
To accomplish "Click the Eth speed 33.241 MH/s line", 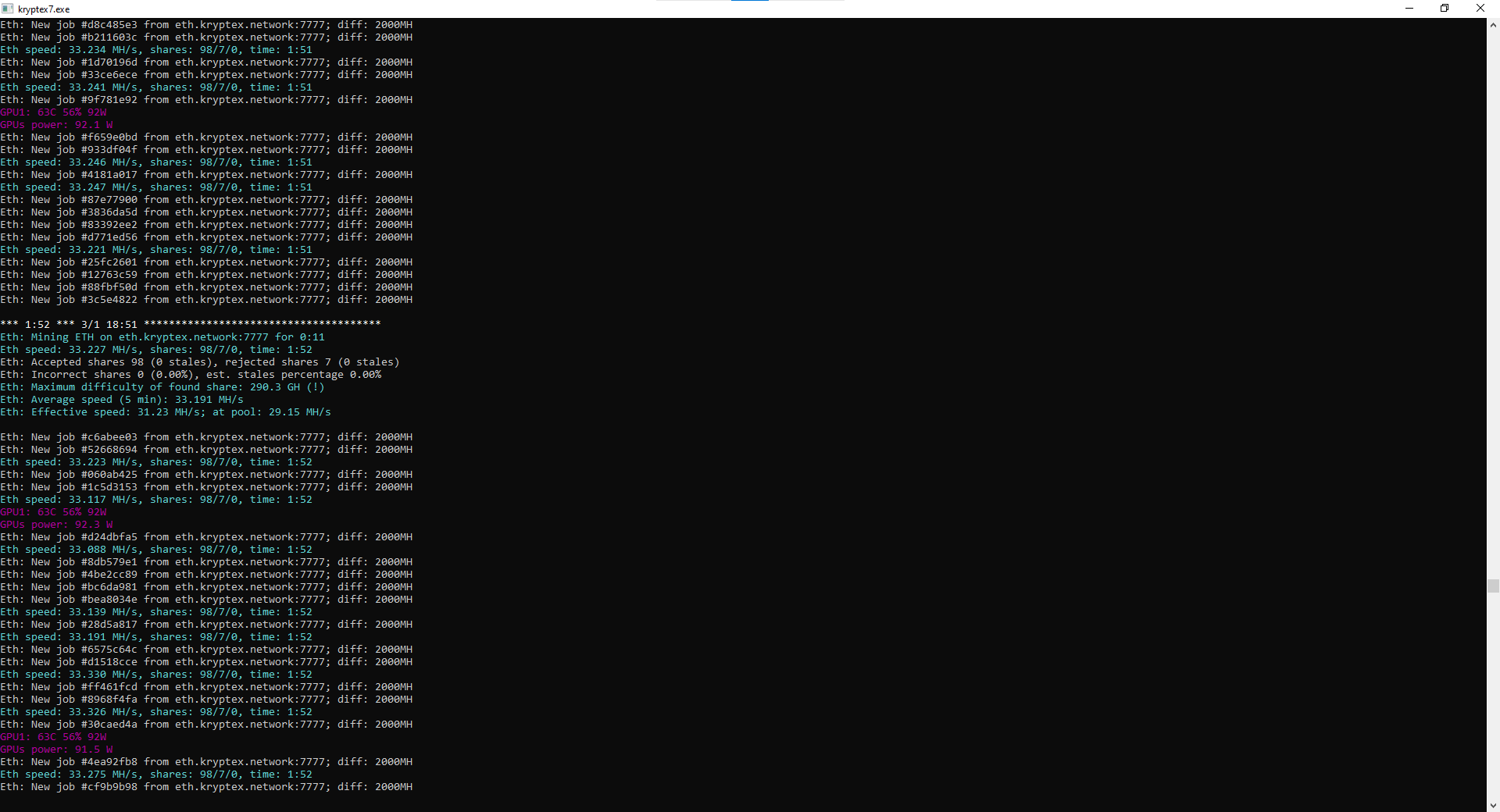I will tap(156, 87).
